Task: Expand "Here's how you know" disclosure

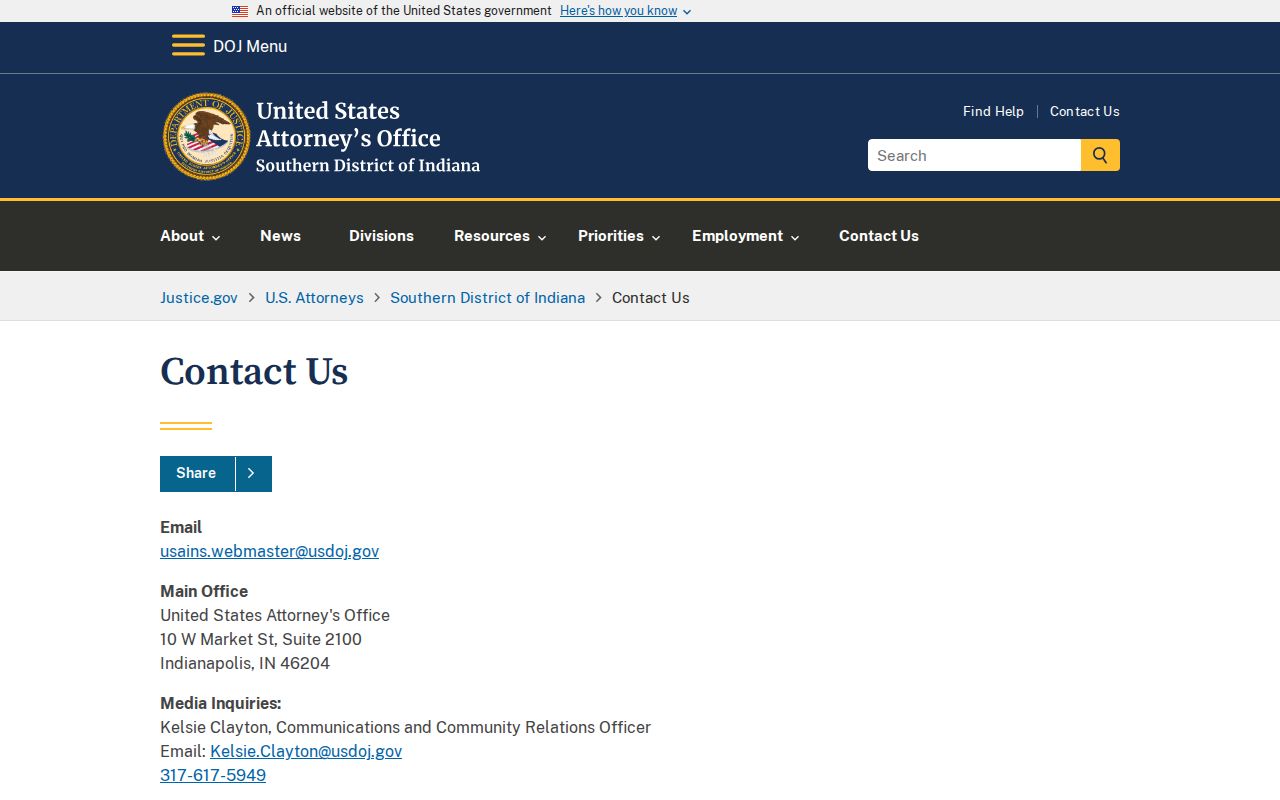Action: 625,11
